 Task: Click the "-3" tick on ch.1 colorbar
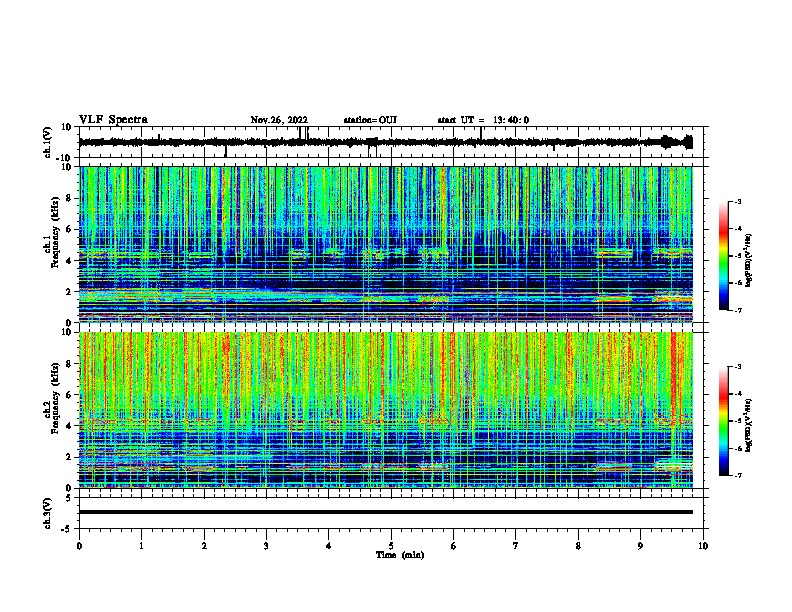737,201
